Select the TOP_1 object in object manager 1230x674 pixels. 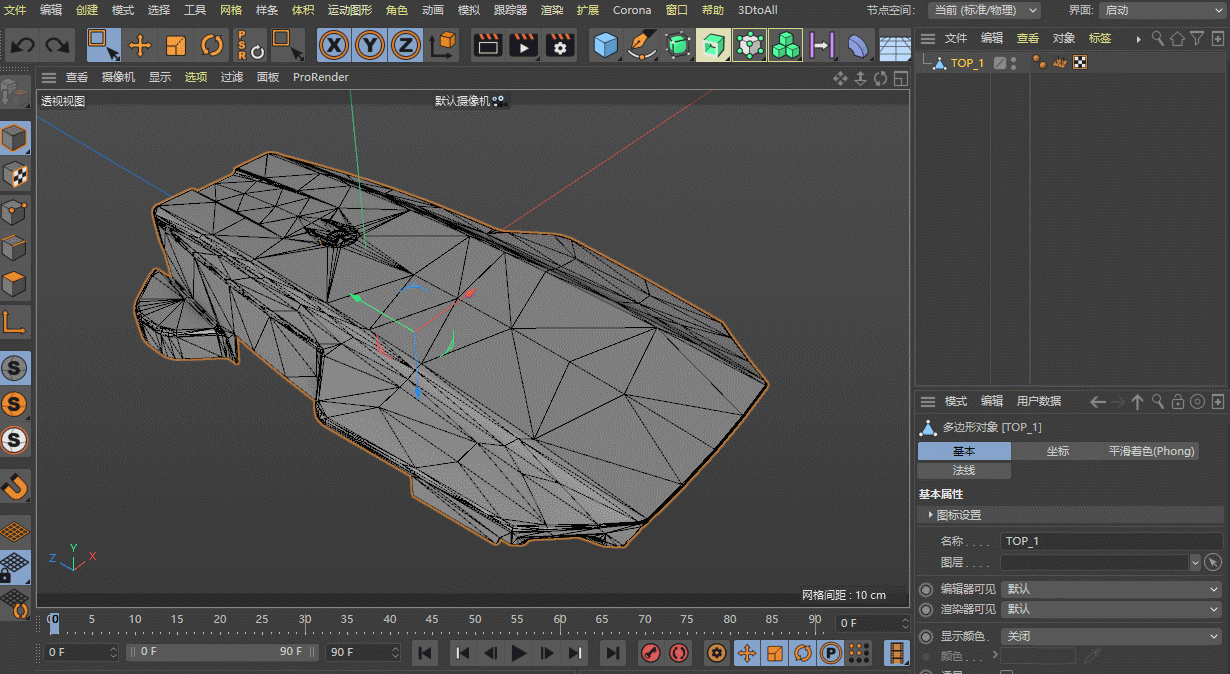(966, 63)
